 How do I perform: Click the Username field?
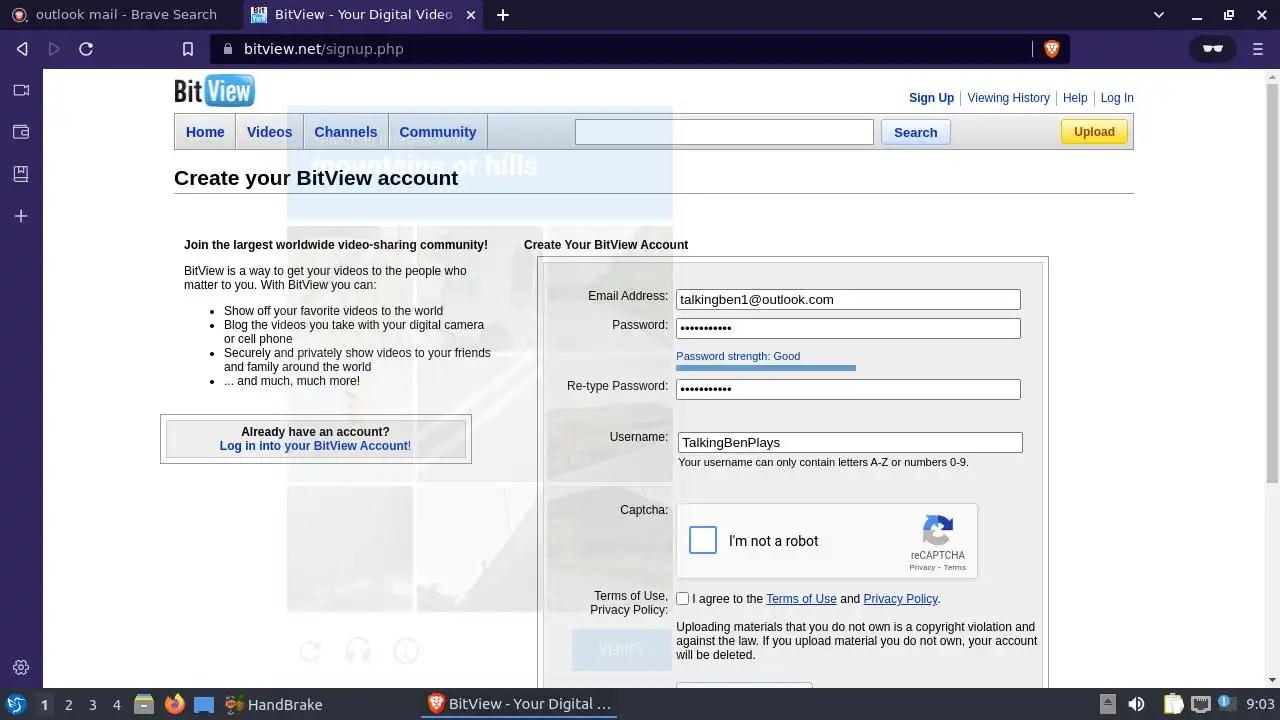(850, 442)
